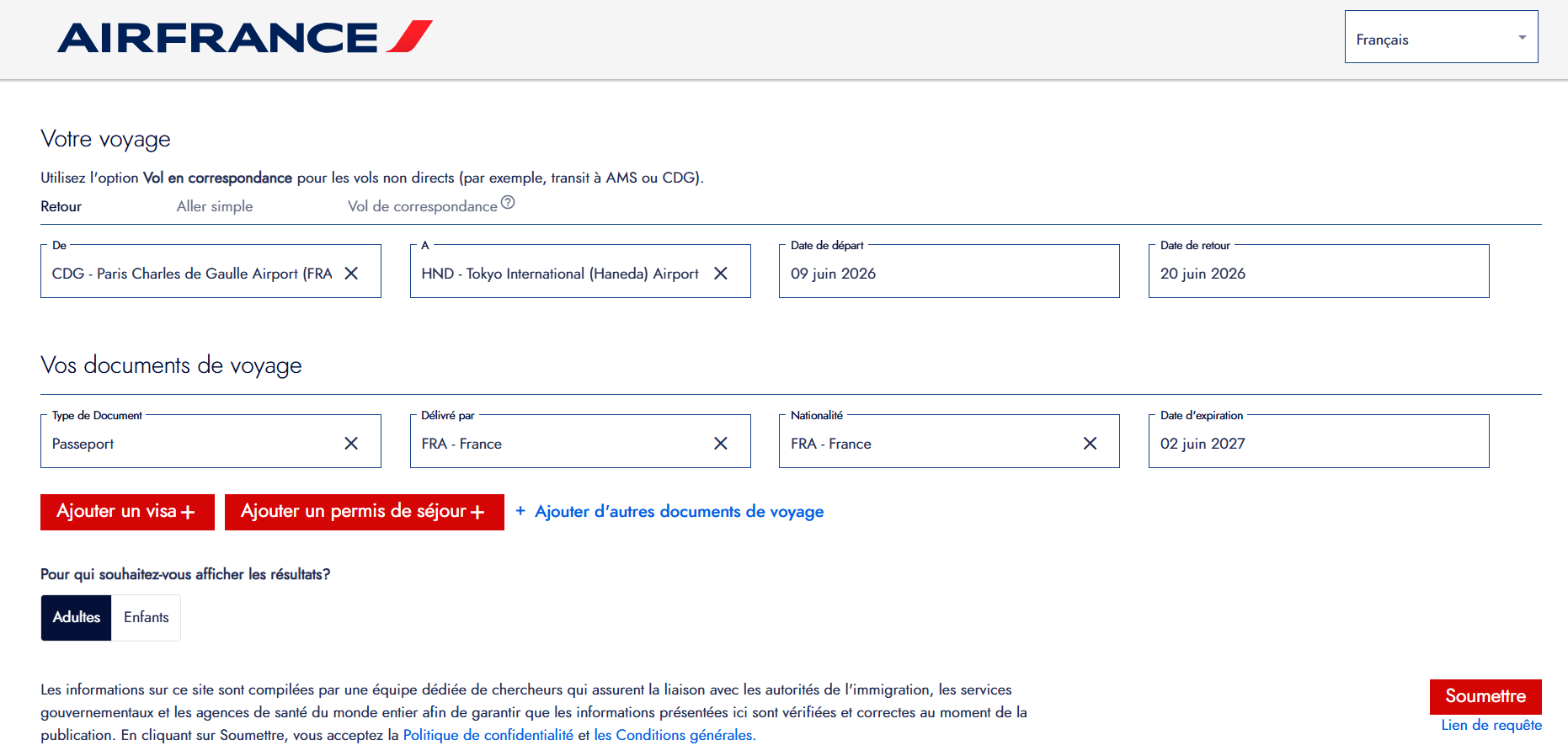Open the Date de retour picker

click(1319, 271)
